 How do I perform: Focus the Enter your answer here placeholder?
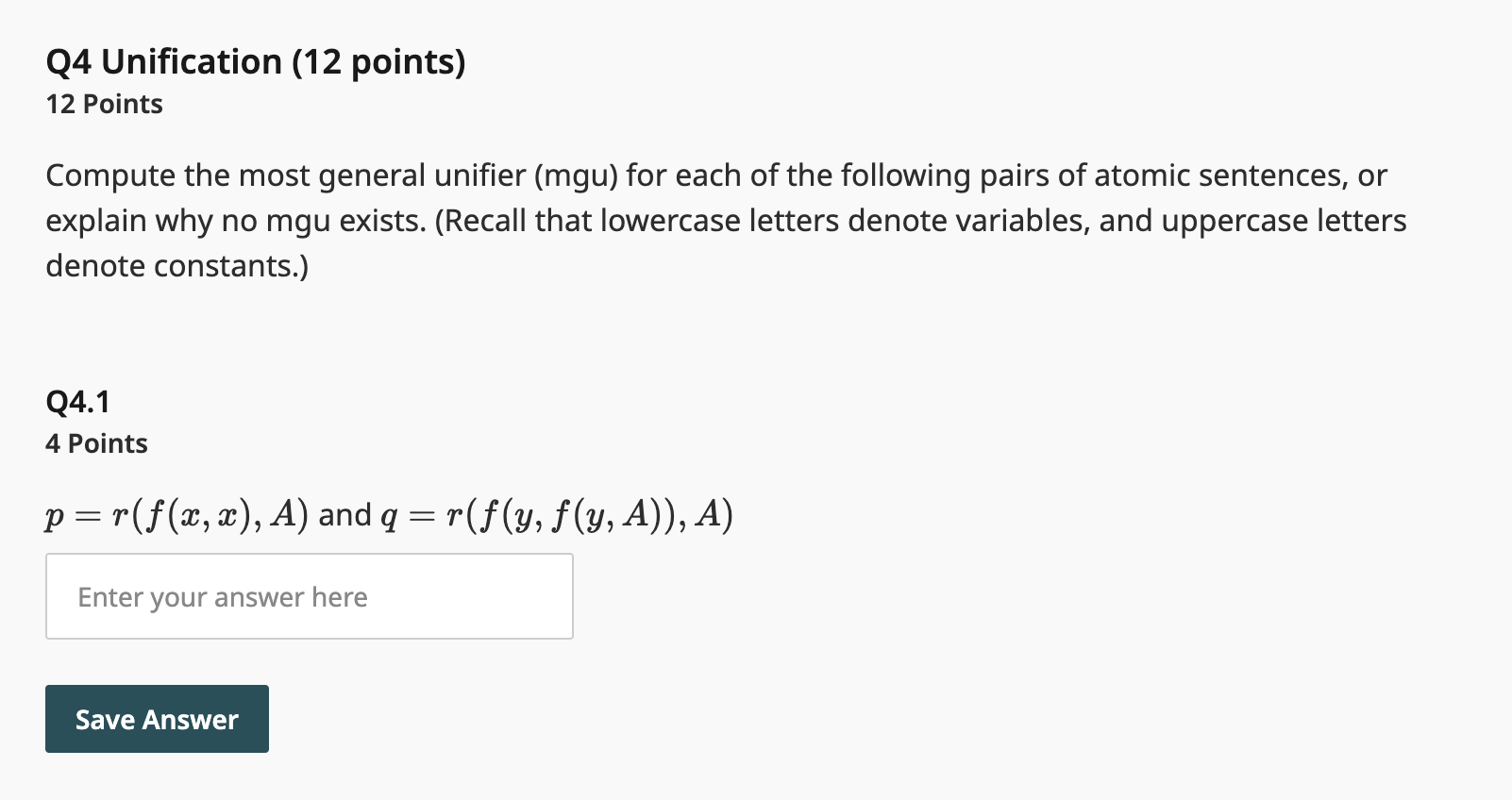223,596
